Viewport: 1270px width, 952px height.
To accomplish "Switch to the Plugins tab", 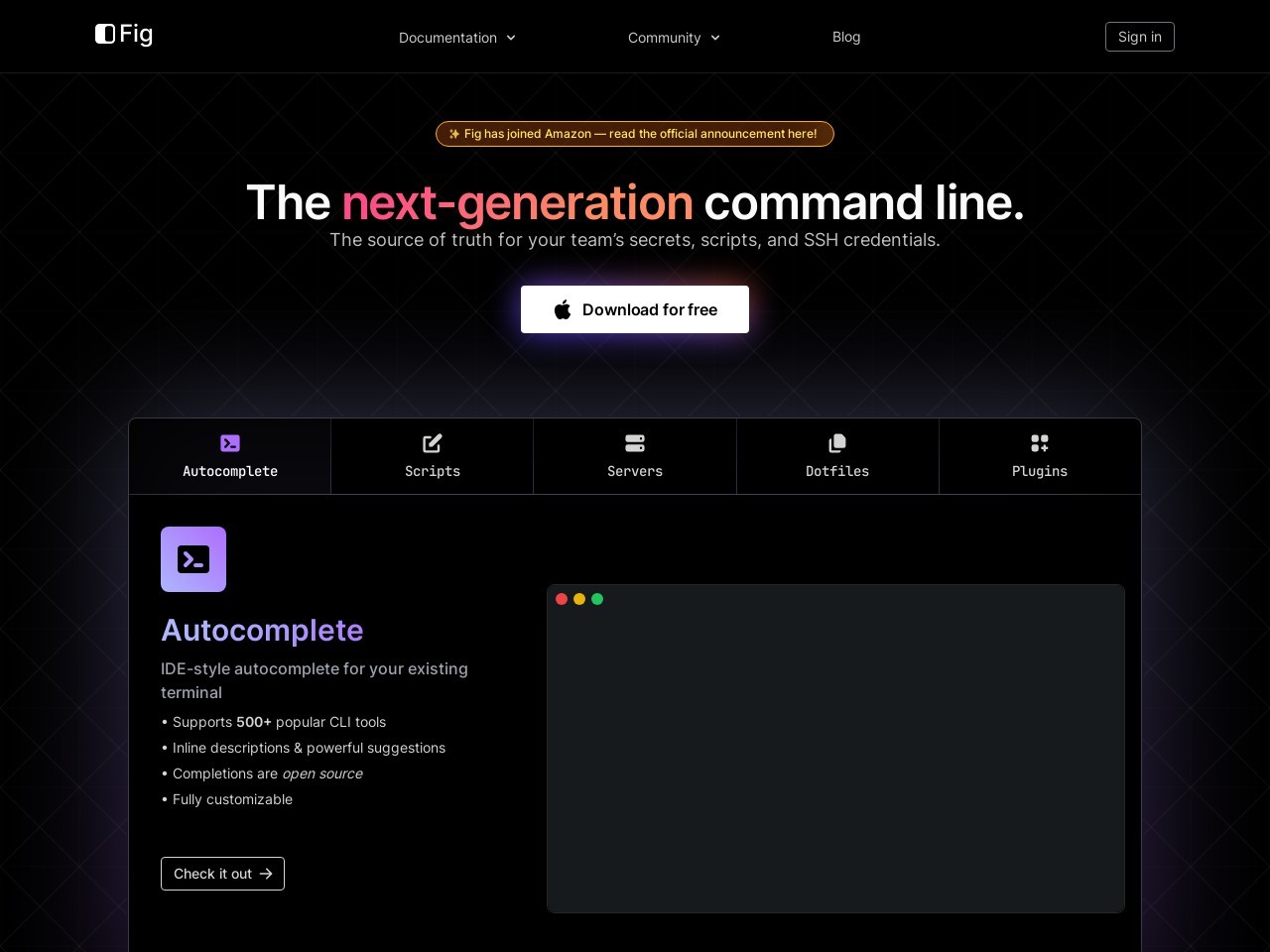I will pyautogui.click(x=1040, y=456).
